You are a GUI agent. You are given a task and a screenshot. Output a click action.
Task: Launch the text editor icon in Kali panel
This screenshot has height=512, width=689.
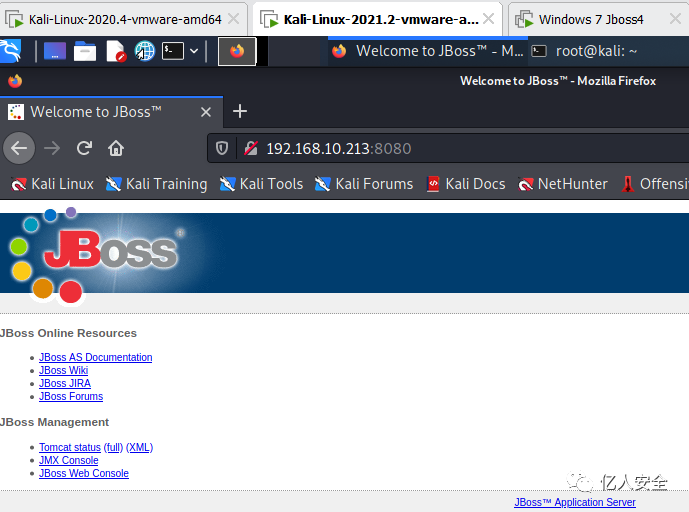click(x=116, y=51)
